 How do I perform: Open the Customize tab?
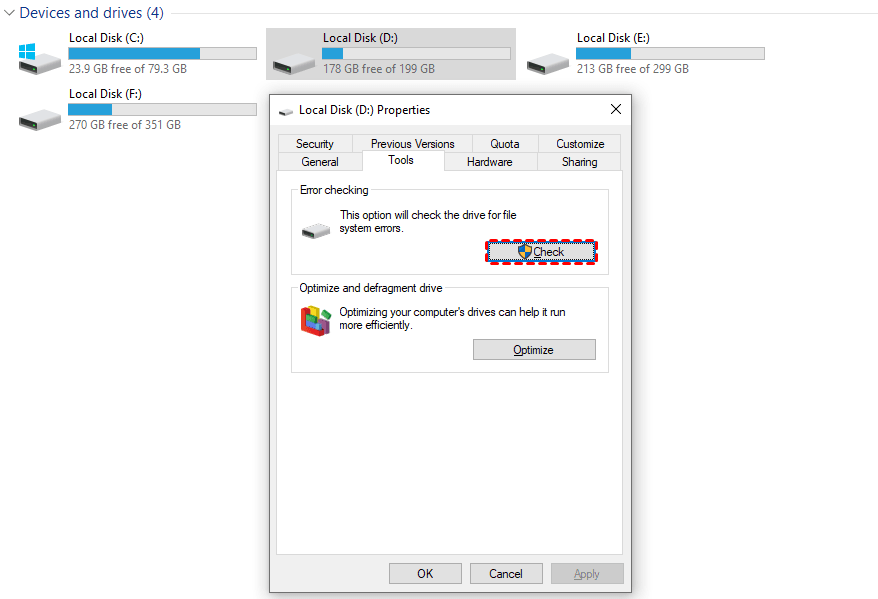[x=580, y=144]
